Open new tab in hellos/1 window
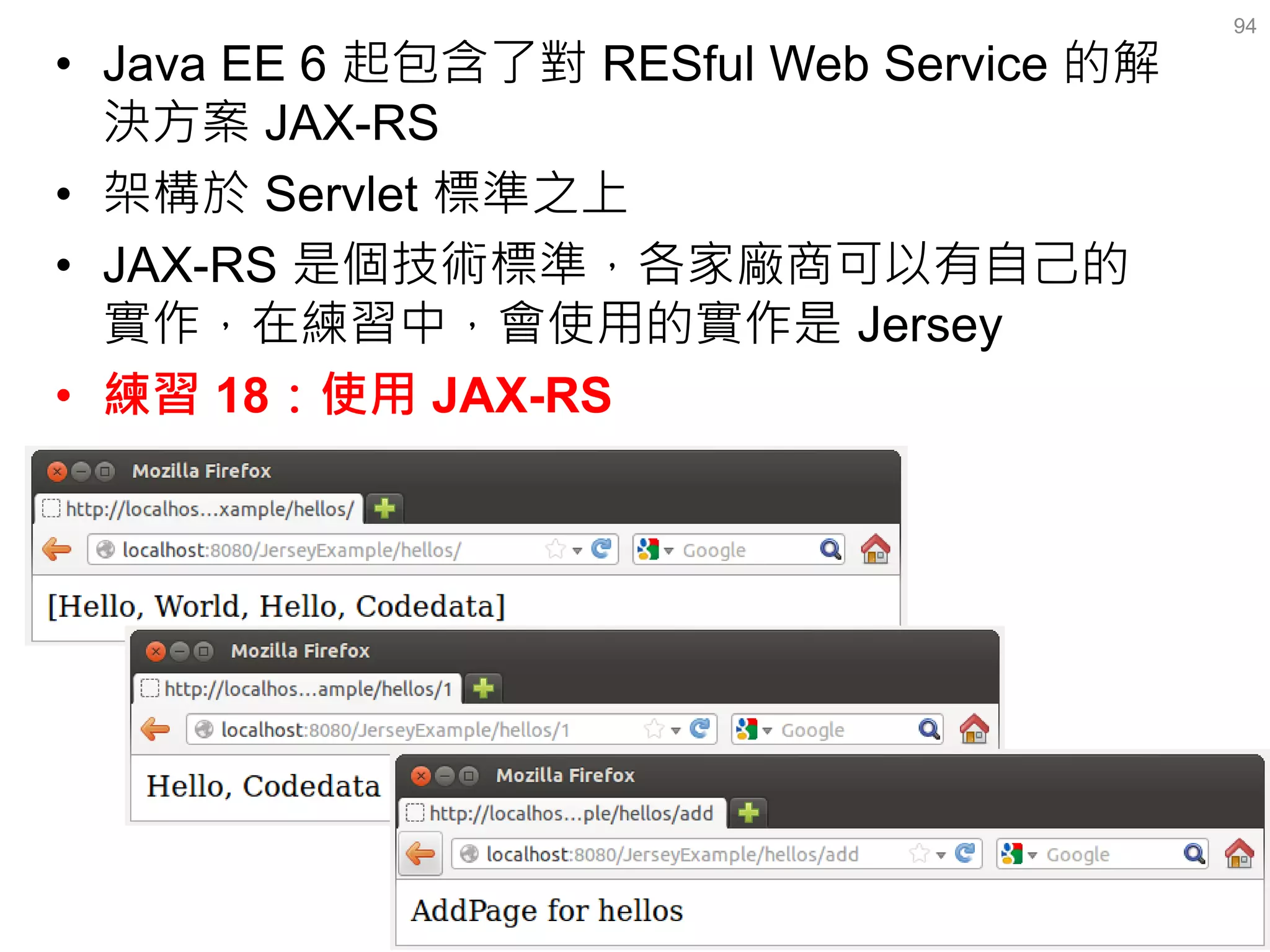This screenshot has width=1270, height=952. click(483, 688)
